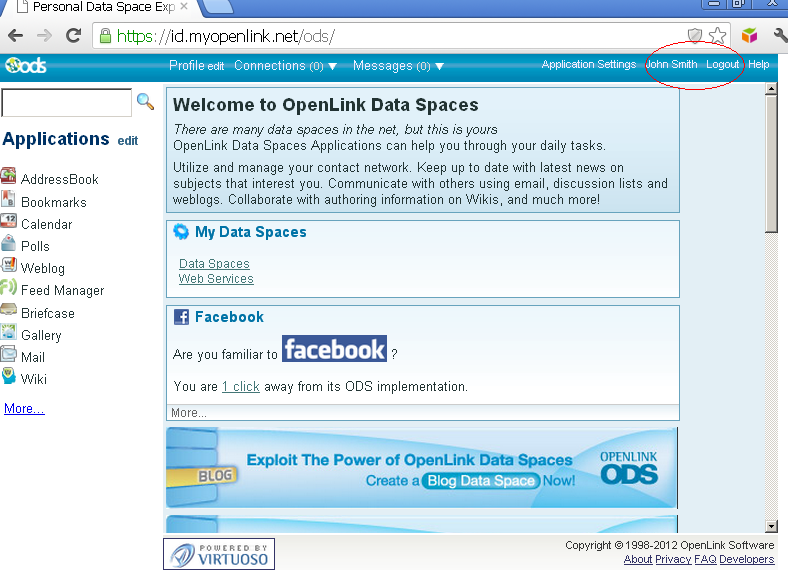Bookmark page with the star icon
Image resolution: width=788 pixels, height=579 pixels.
[717, 36]
